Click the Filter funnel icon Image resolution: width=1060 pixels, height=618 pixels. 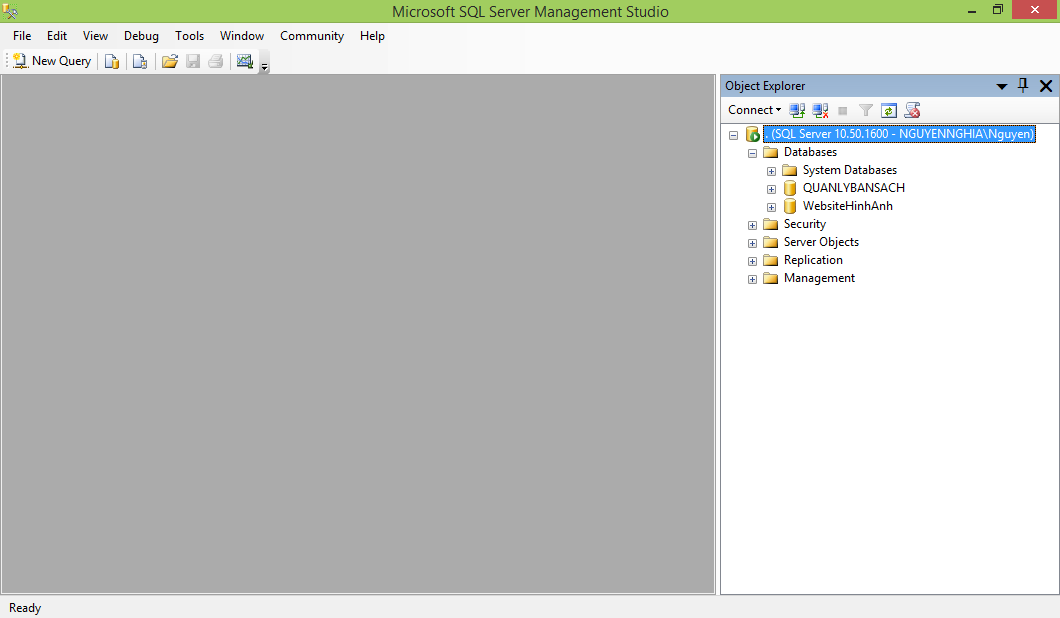866,110
